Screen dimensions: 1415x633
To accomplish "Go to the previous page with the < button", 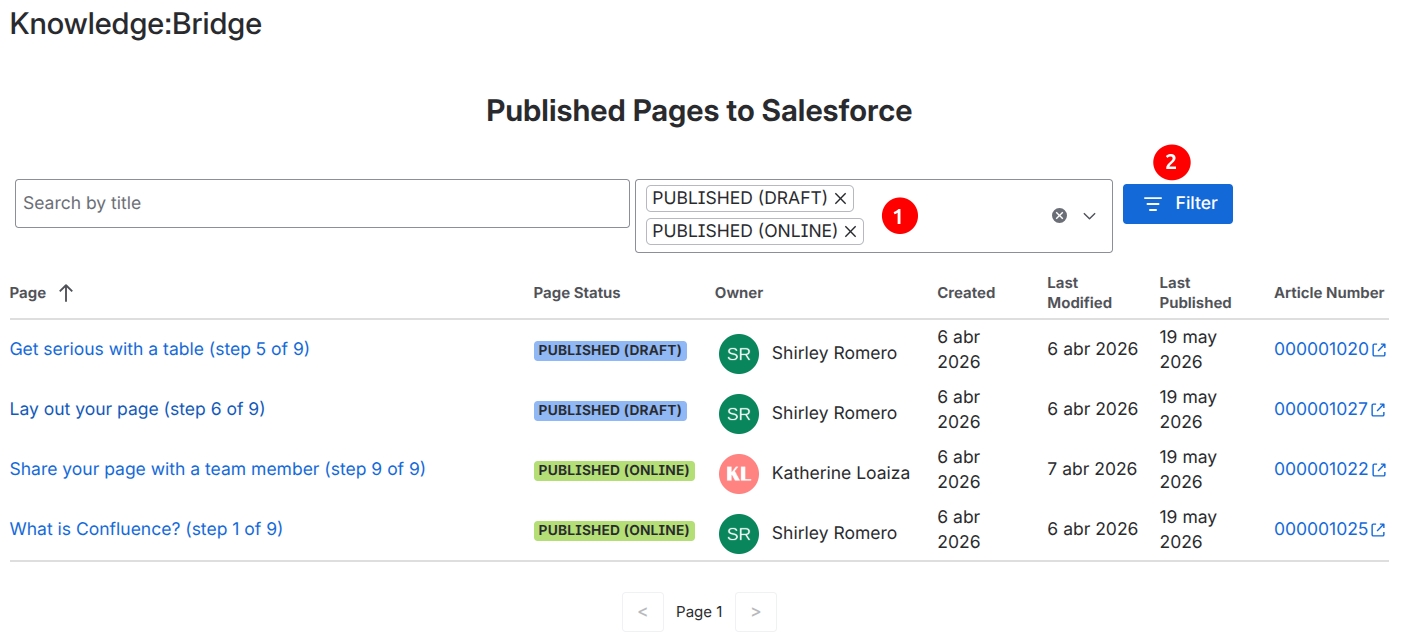I will click(643, 612).
